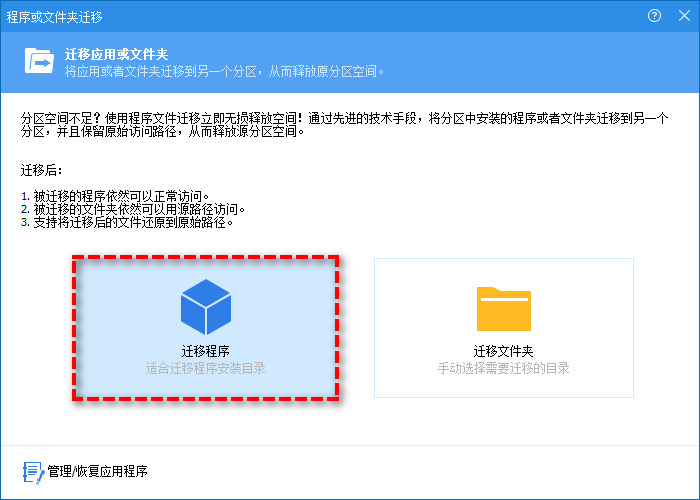Close the 程序或文件夹迁移 window
The height and width of the screenshot is (500, 700).
(682, 16)
